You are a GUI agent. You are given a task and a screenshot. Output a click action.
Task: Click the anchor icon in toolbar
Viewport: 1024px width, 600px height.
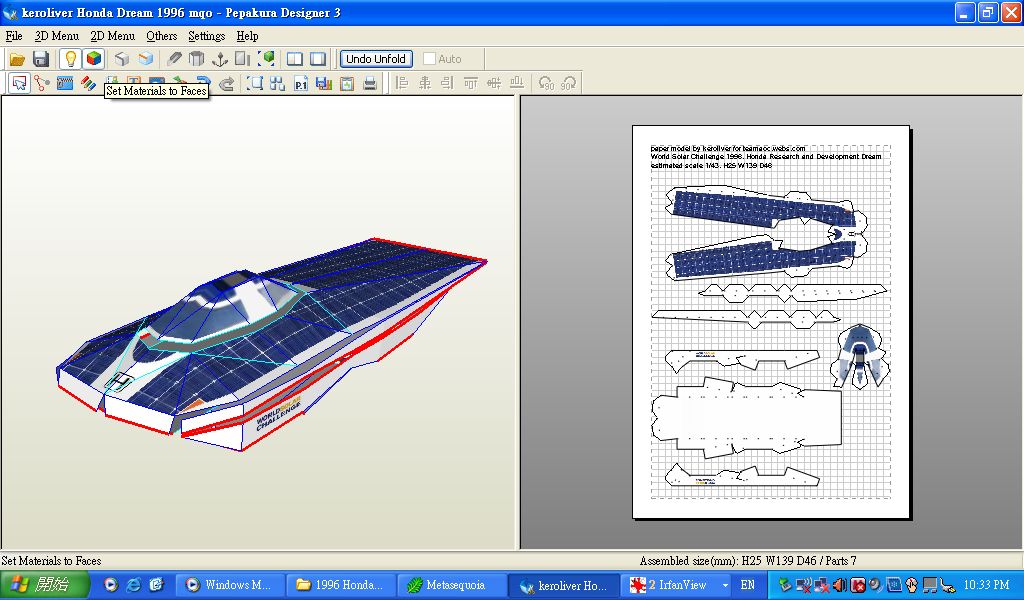(219, 59)
